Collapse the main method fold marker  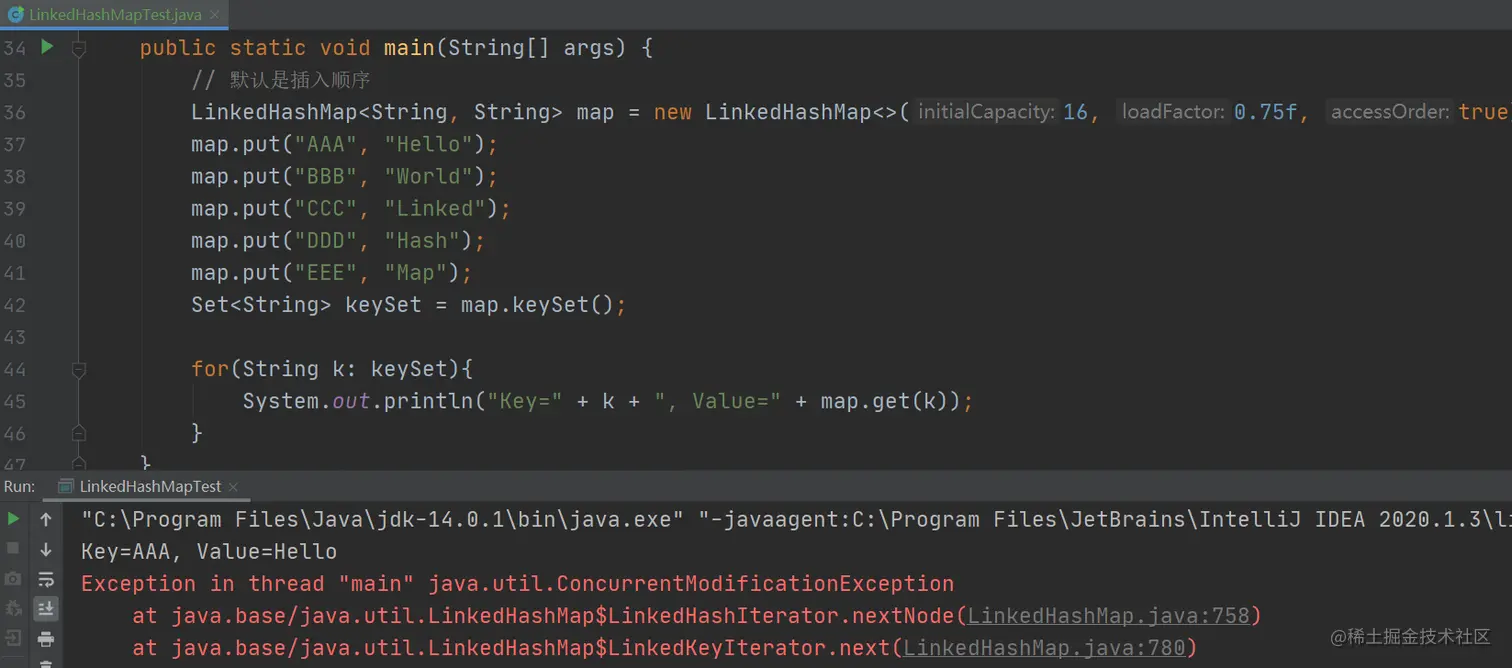coord(79,48)
